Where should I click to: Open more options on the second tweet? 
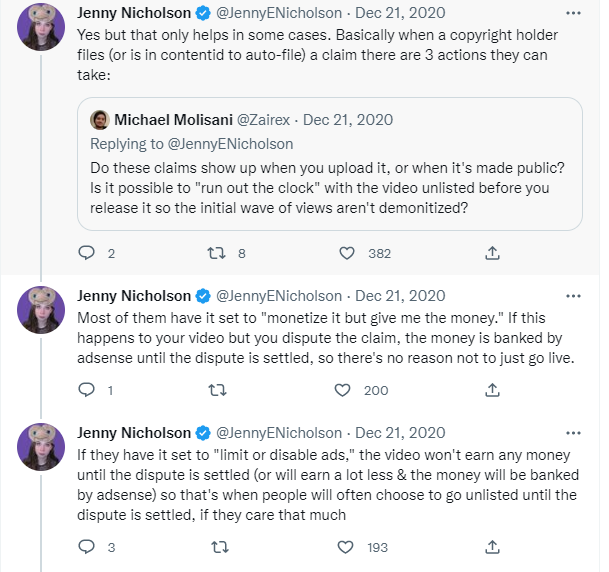572,296
